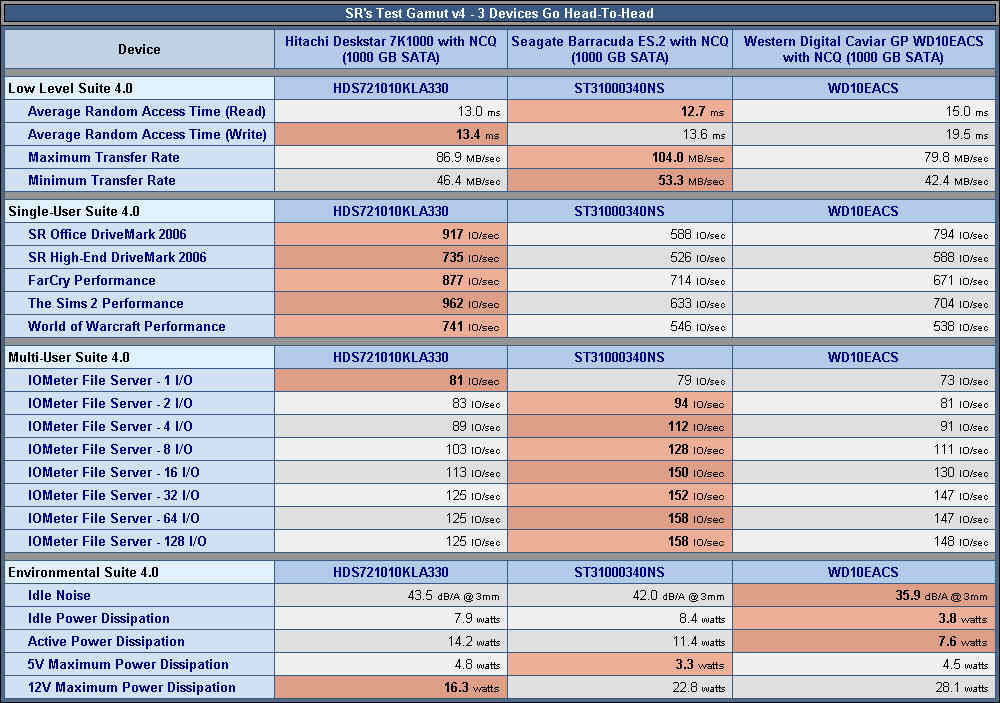Image resolution: width=1000 pixels, height=703 pixels.
Task: Select the 104.0 MB/sec maximum transfer value
Action: coord(688,158)
